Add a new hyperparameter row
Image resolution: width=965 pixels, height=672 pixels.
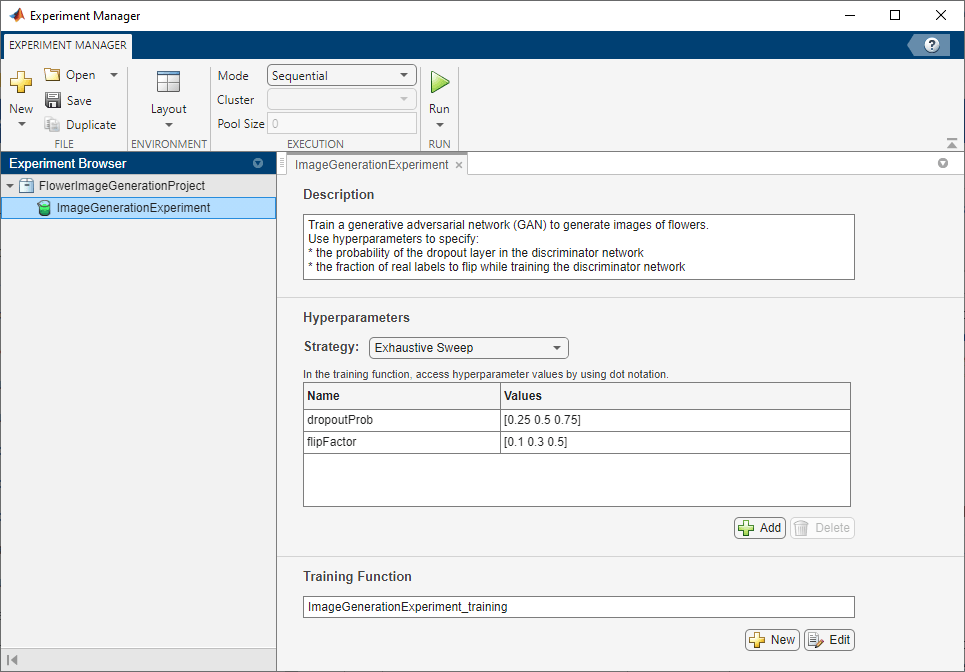[x=759, y=528]
